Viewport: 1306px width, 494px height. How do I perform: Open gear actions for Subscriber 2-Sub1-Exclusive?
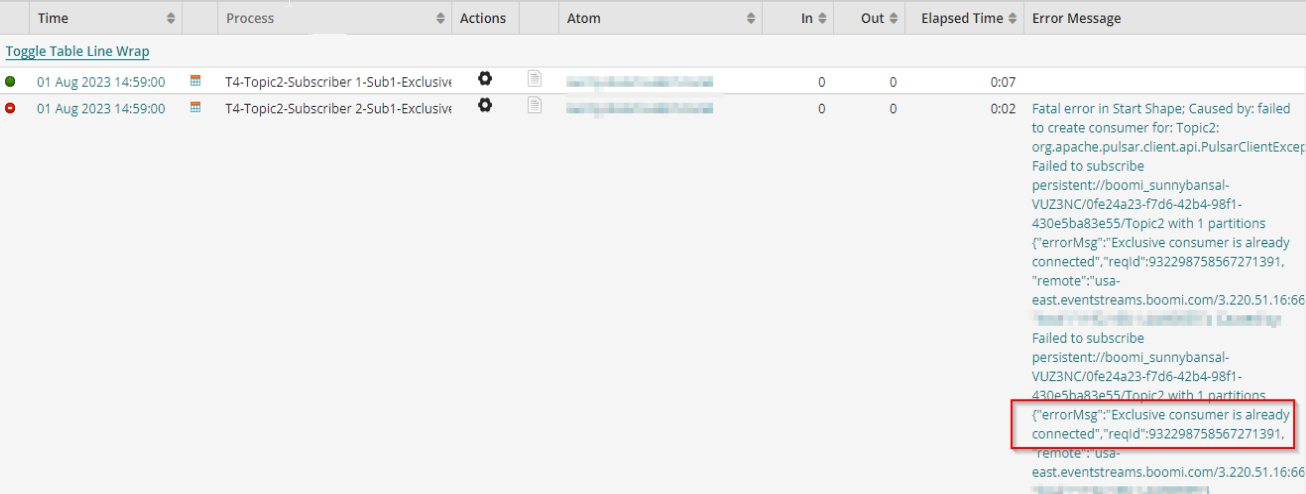(485, 105)
